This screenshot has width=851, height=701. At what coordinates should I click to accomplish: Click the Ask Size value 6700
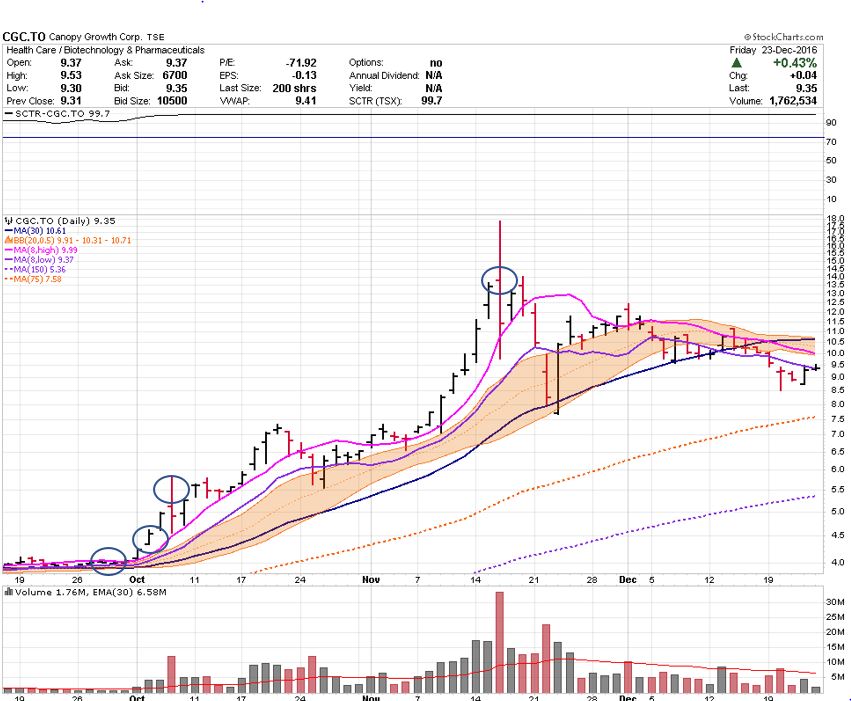(175, 75)
